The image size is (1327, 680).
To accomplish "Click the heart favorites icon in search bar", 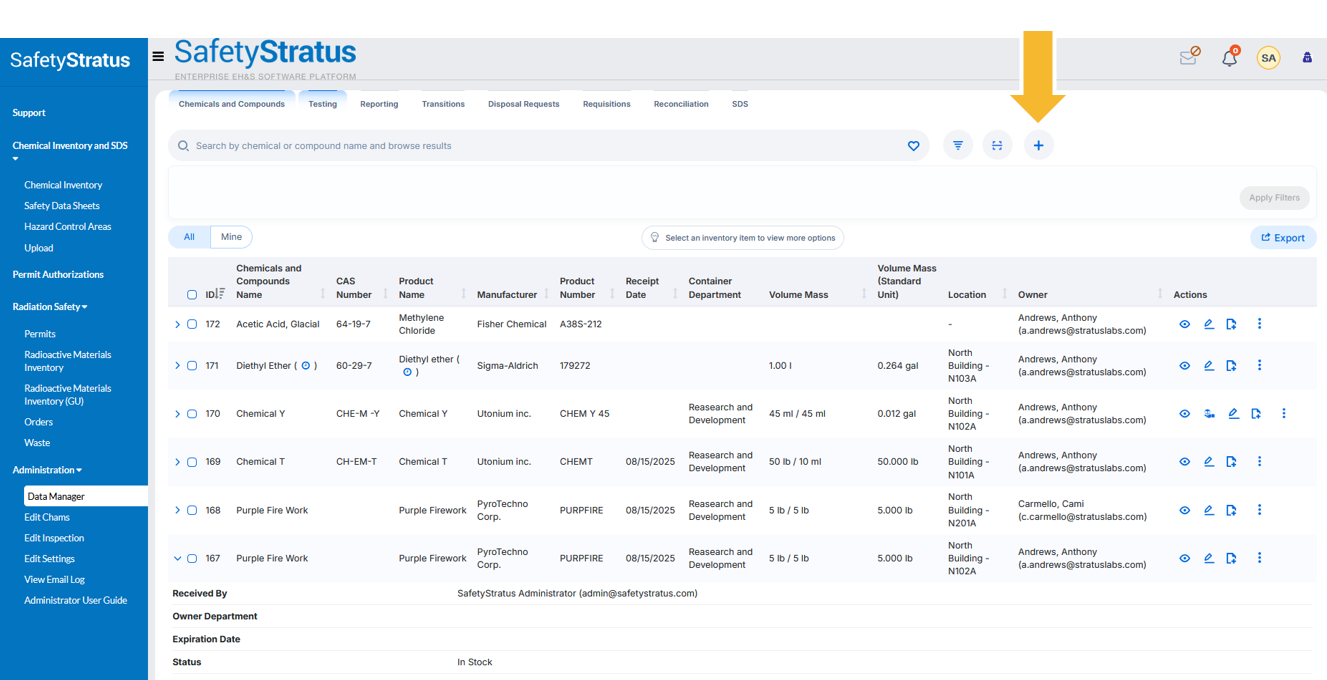I will pyautogui.click(x=913, y=146).
